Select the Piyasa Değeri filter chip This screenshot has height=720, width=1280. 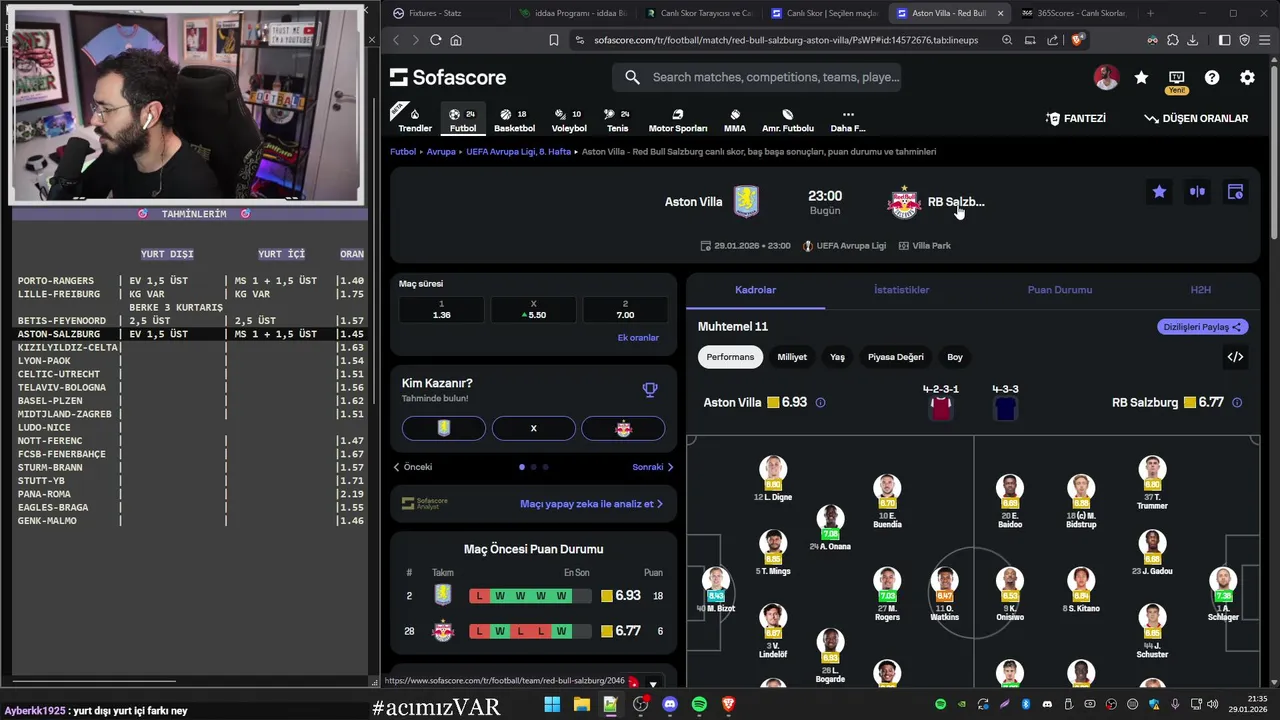pyautogui.click(x=896, y=357)
